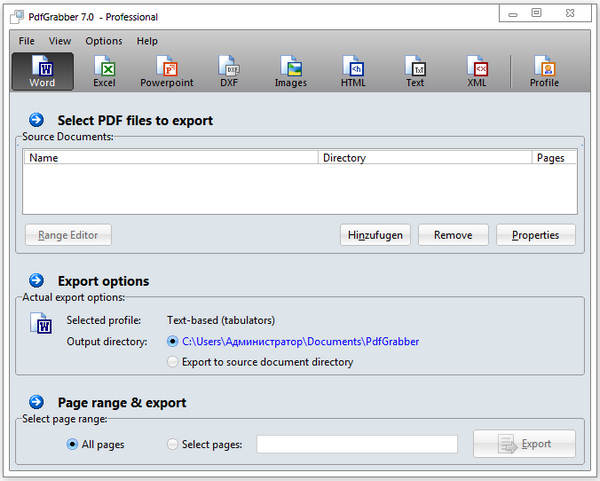Maximize the PdfGrabber window

point(536,13)
